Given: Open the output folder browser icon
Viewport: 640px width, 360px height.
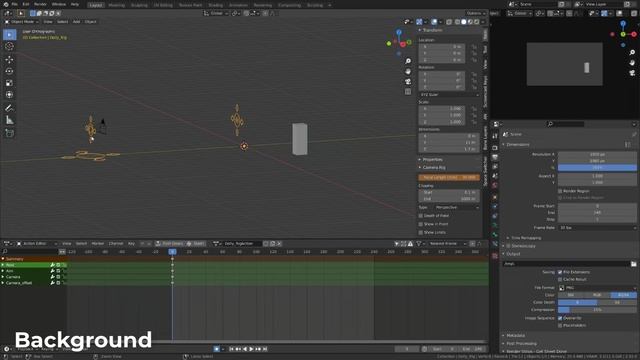Looking at the screenshot, I should [633, 264].
